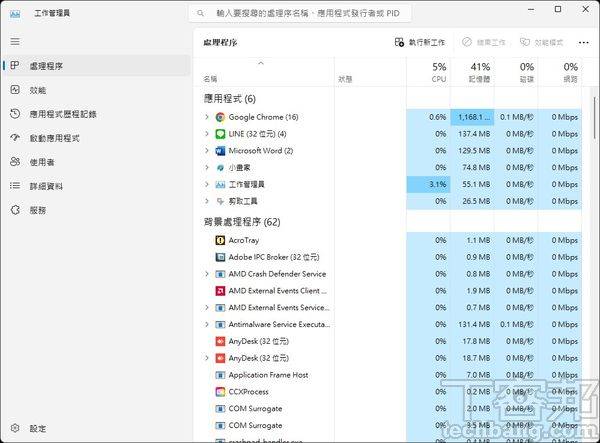Click 應用程式 (6) group heading
This screenshot has width=600, height=443.
click(230, 99)
